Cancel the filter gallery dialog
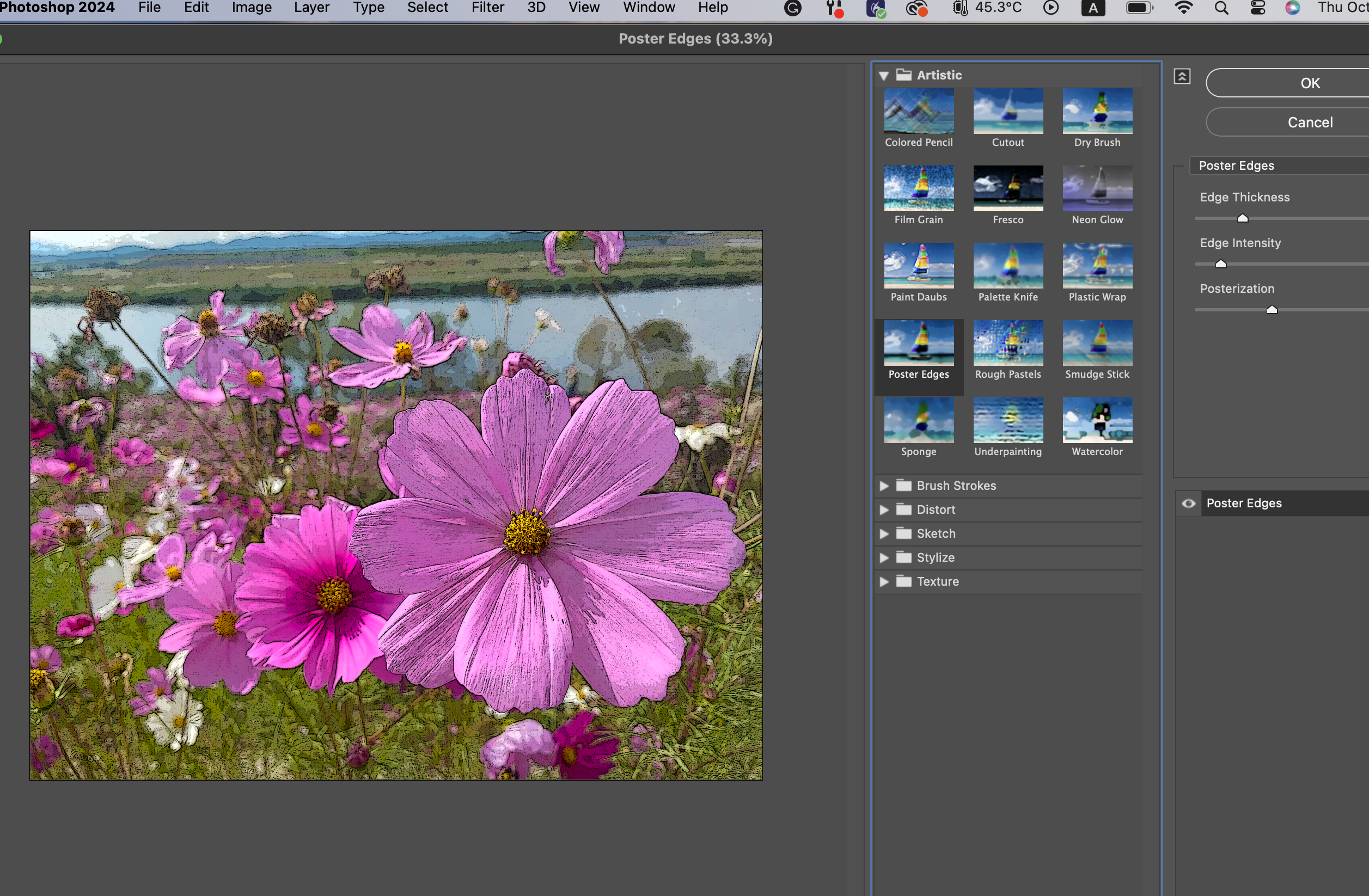1369x896 pixels. coord(1309,122)
